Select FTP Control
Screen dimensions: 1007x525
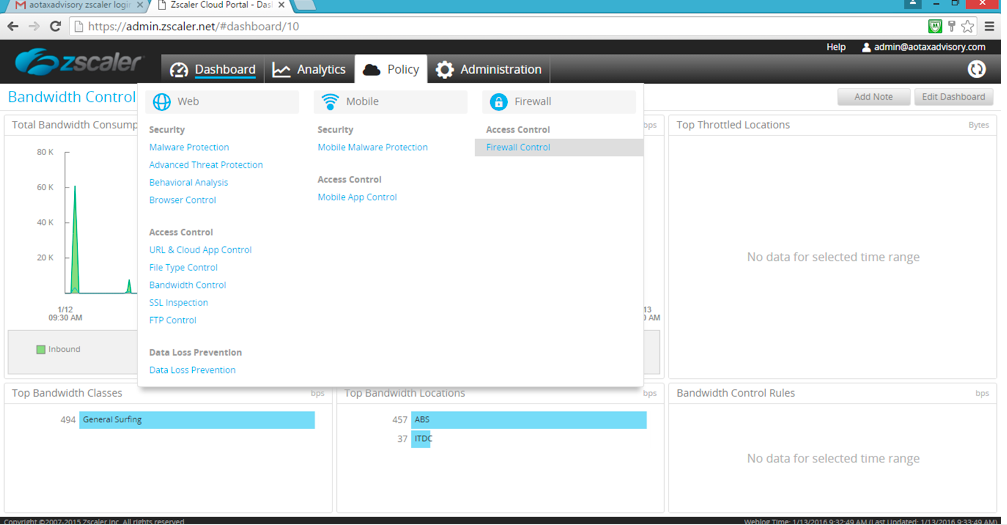173,320
